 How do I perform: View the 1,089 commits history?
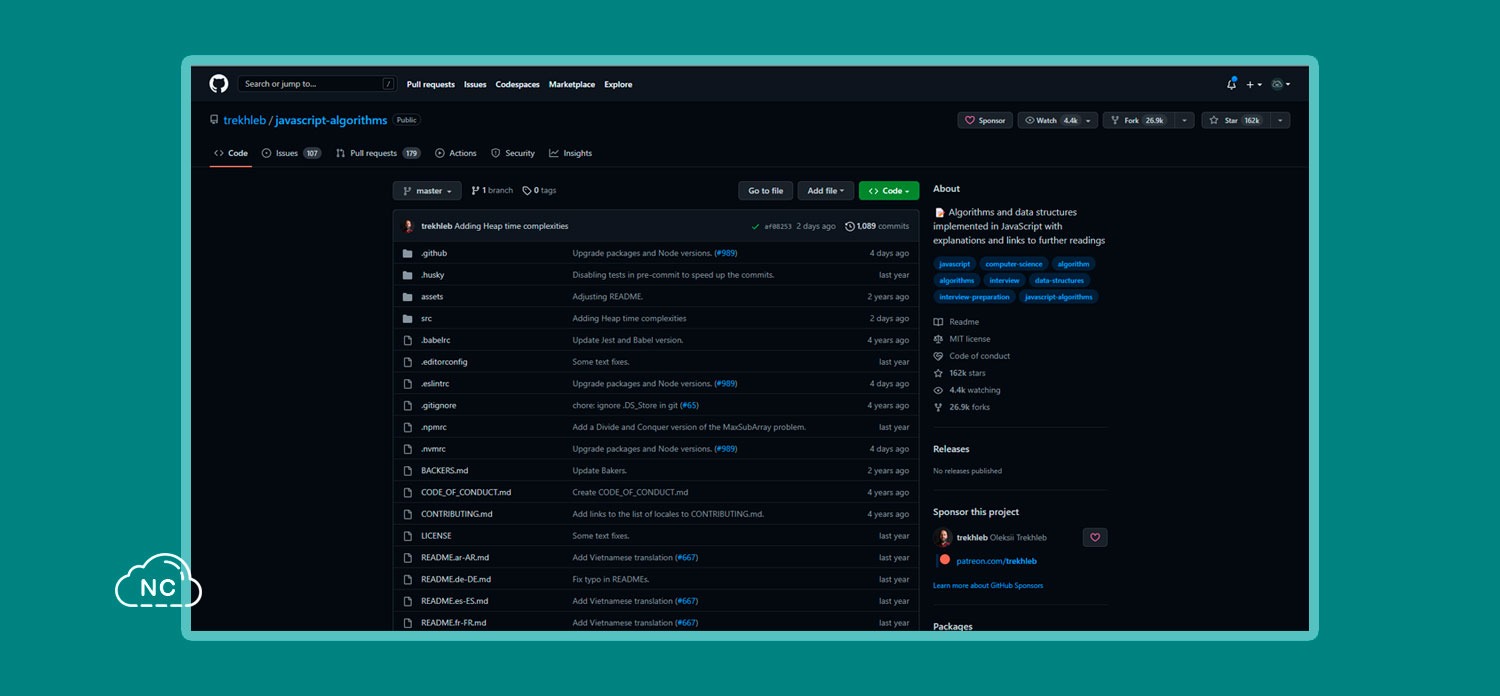point(877,226)
